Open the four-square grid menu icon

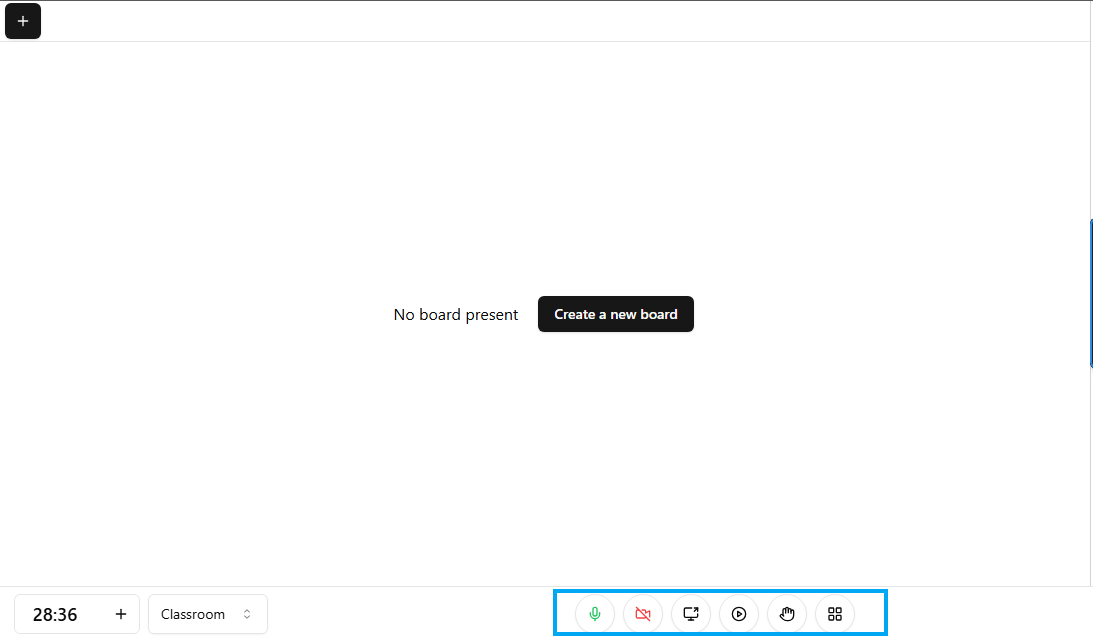tap(835, 614)
